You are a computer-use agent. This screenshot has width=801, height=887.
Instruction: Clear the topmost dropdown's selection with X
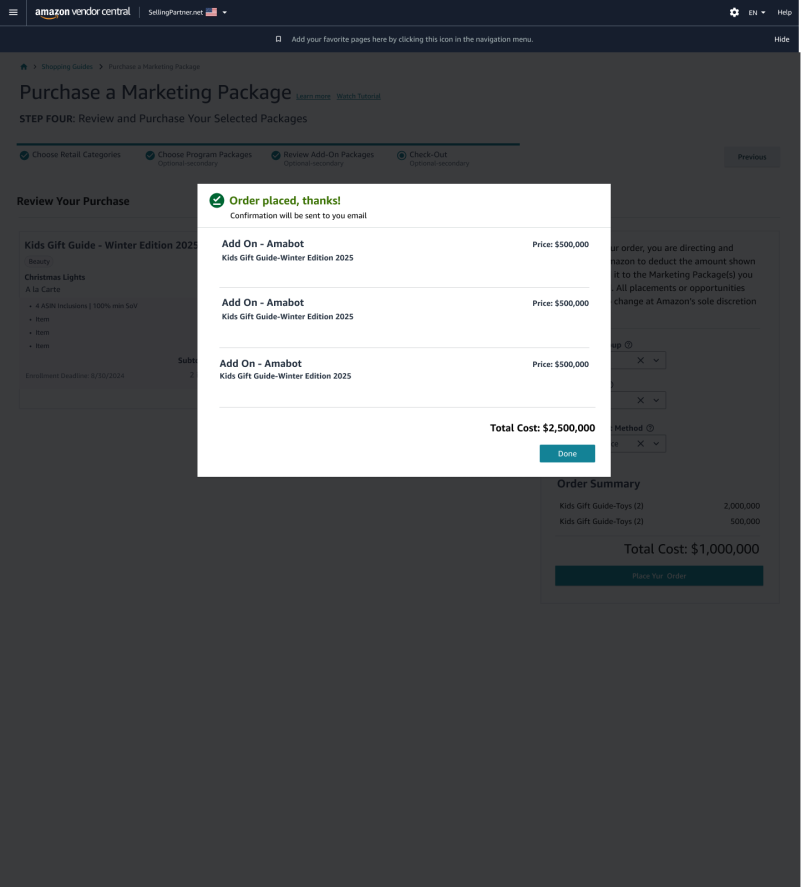pyautogui.click(x=638, y=359)
